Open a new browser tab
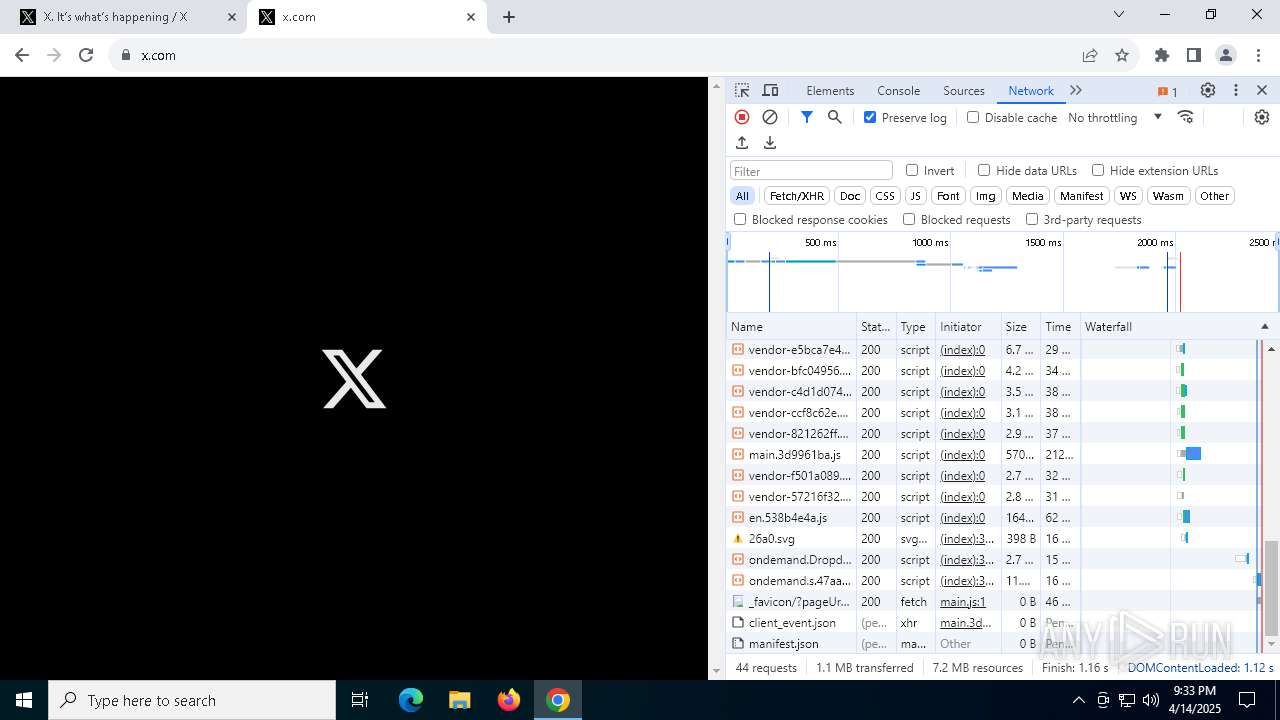This screenshot has width=1280, height=720. click(509, 17)
